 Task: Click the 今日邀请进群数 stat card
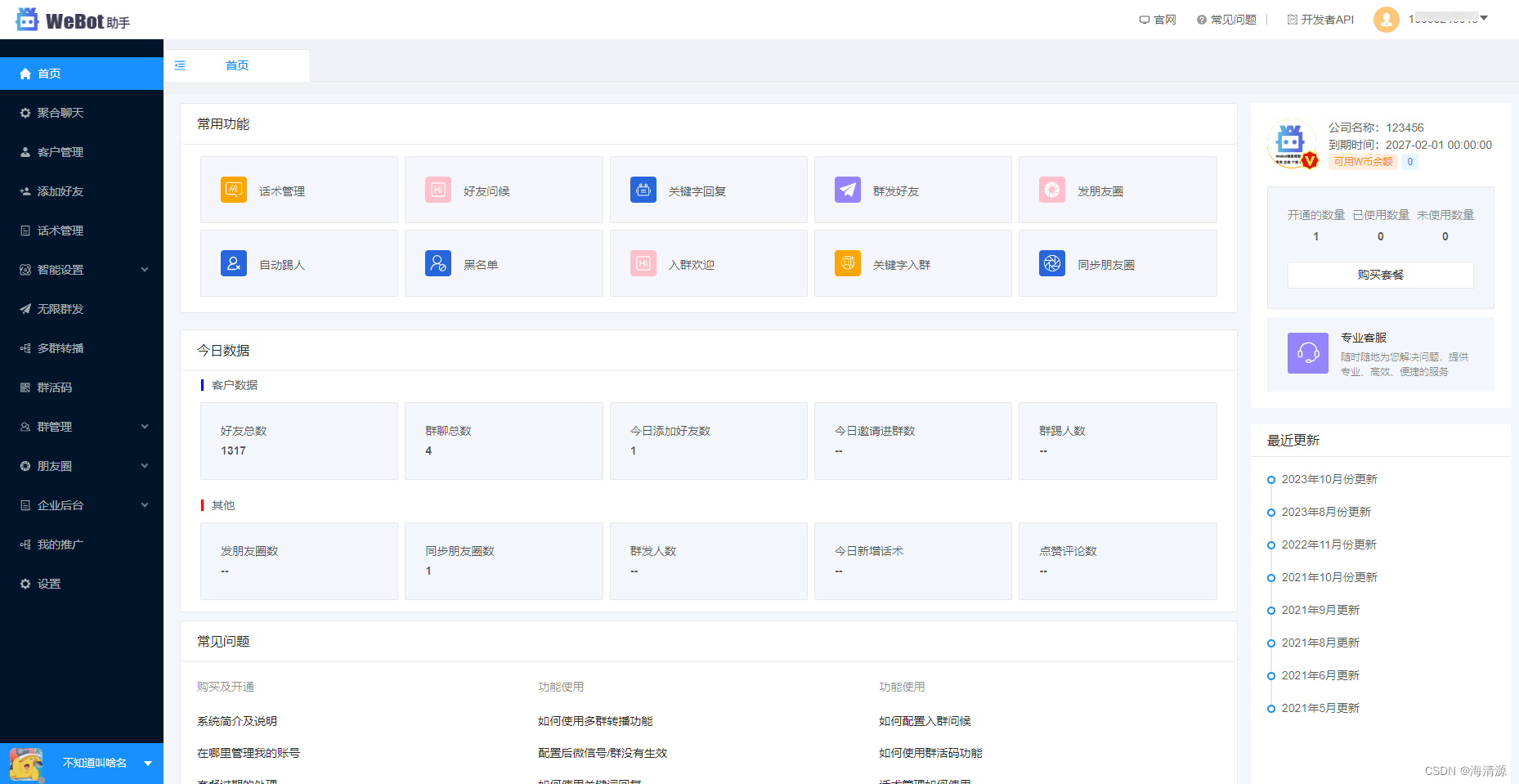(x=913, y=441)
